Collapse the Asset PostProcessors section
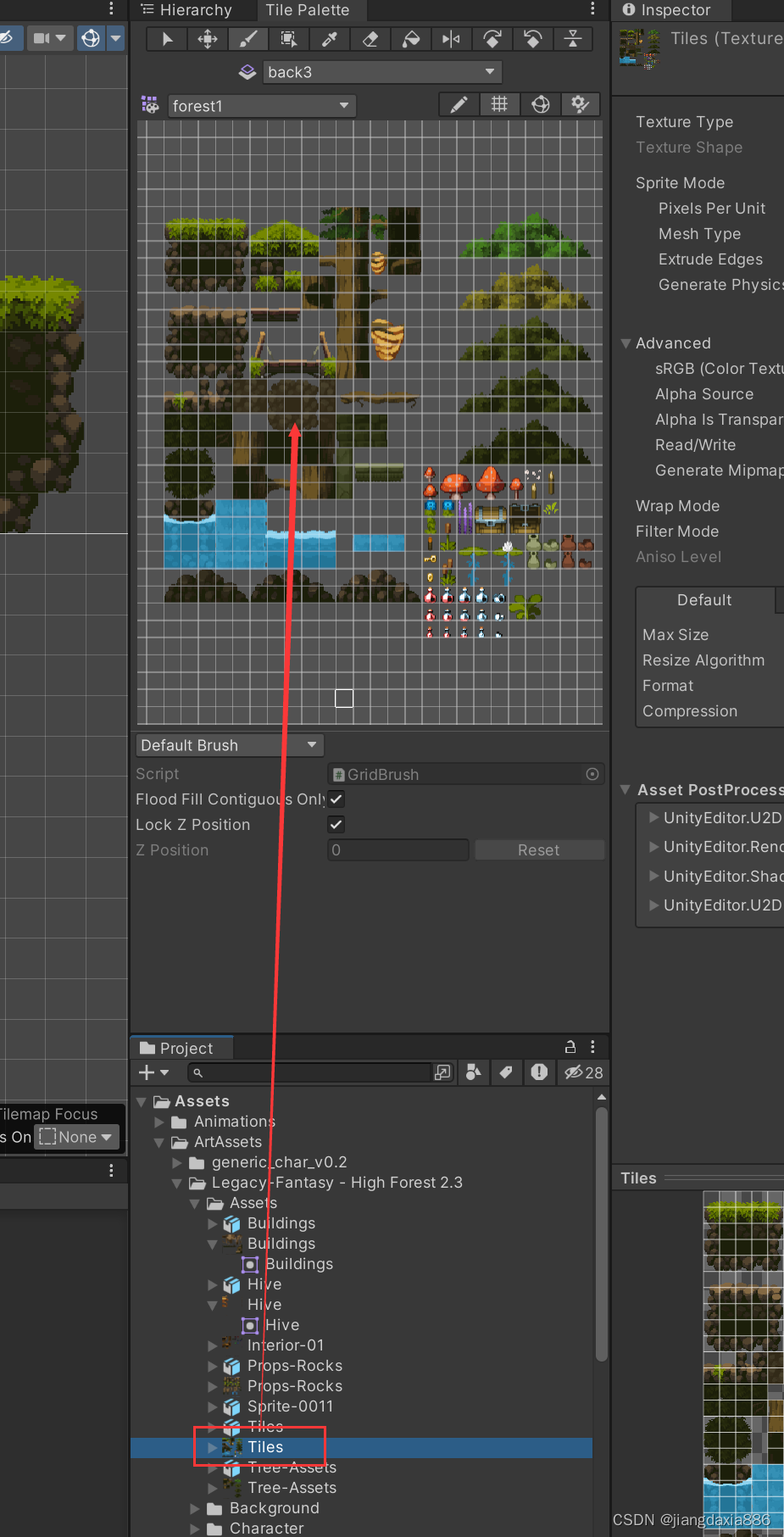The image size is (784, 1537). click(x=626, y=790)
